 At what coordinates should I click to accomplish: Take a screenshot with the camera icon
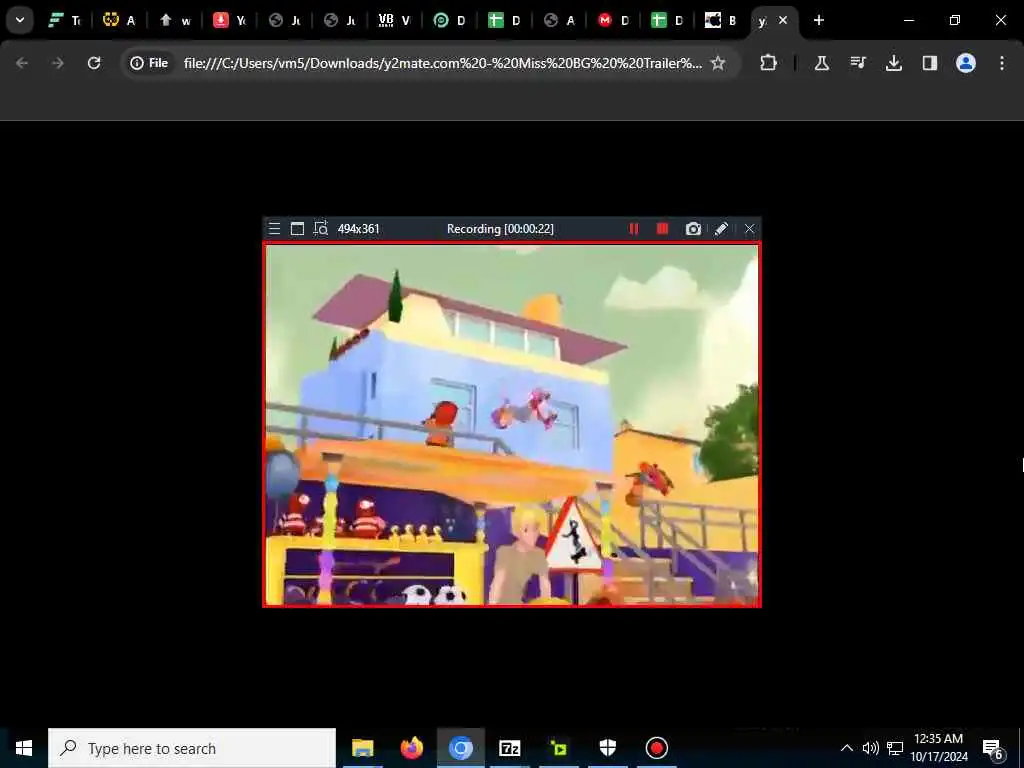coord(693,229)
